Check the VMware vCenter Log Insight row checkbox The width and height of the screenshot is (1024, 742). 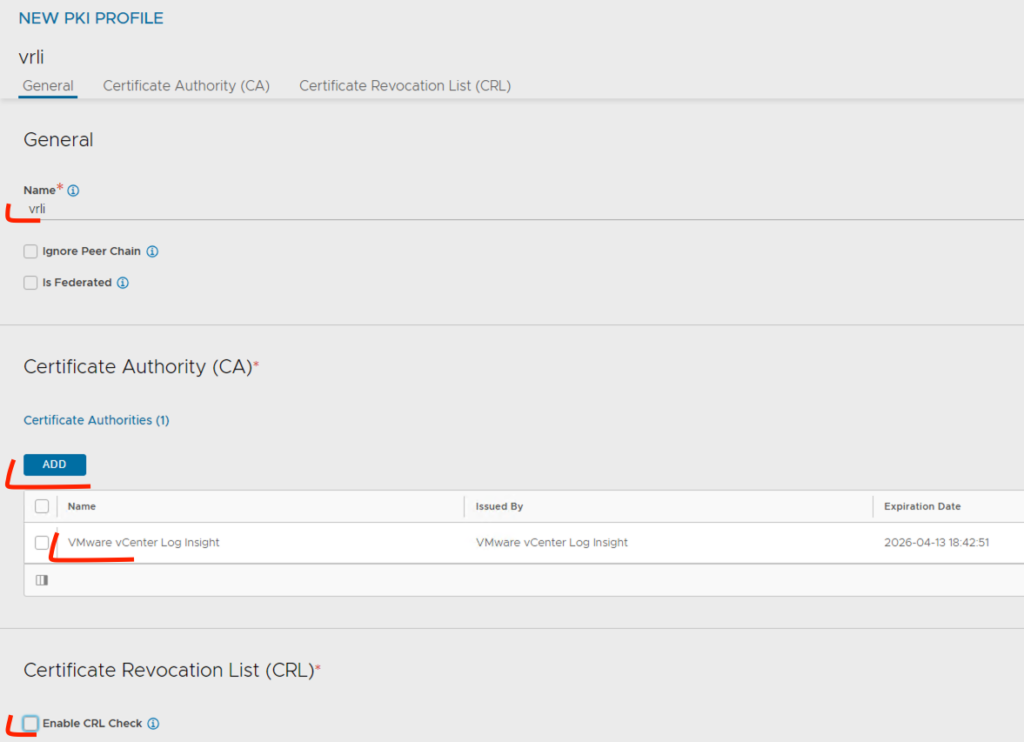[x=42, y=543]
